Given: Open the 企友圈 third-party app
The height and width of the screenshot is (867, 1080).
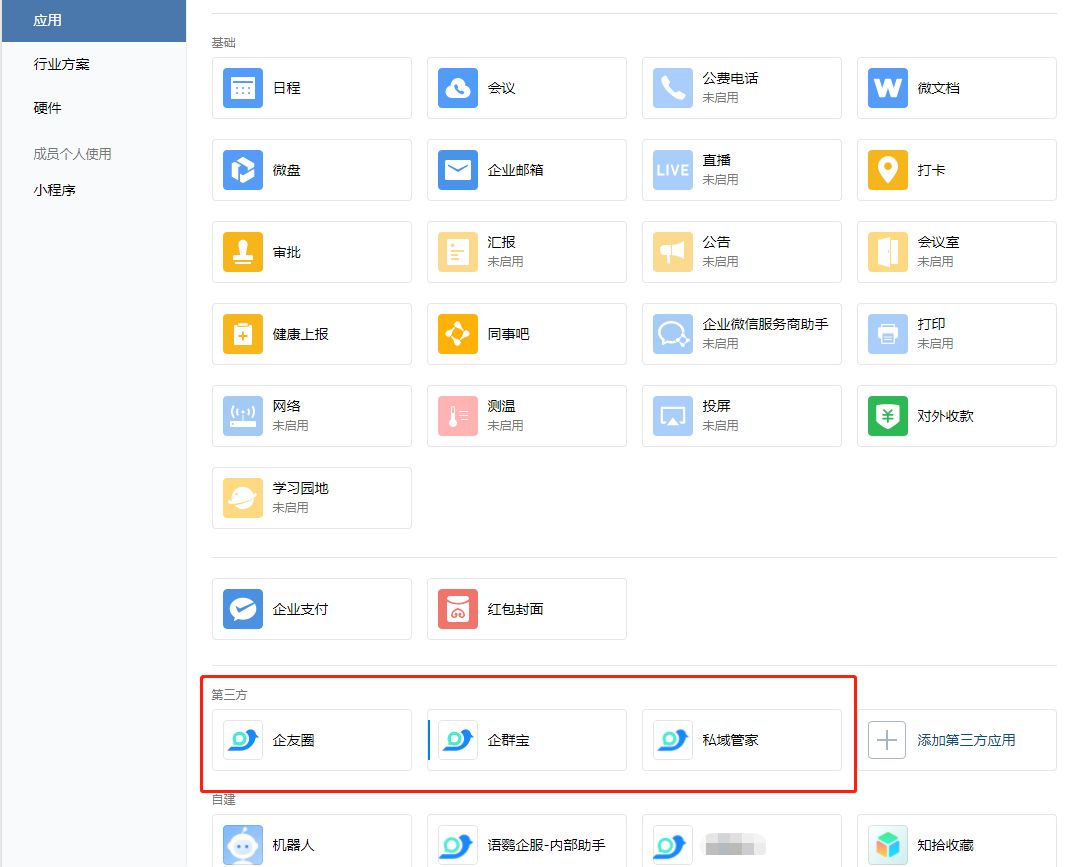Looking at the screenshot, I should [311, 740].
